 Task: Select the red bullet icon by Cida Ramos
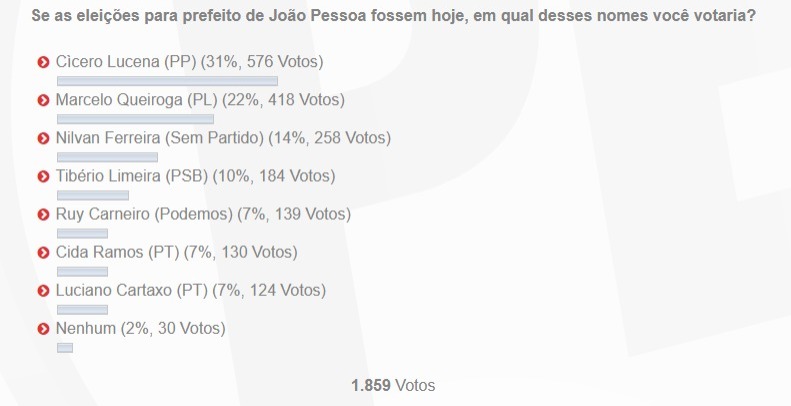[44, 252]
